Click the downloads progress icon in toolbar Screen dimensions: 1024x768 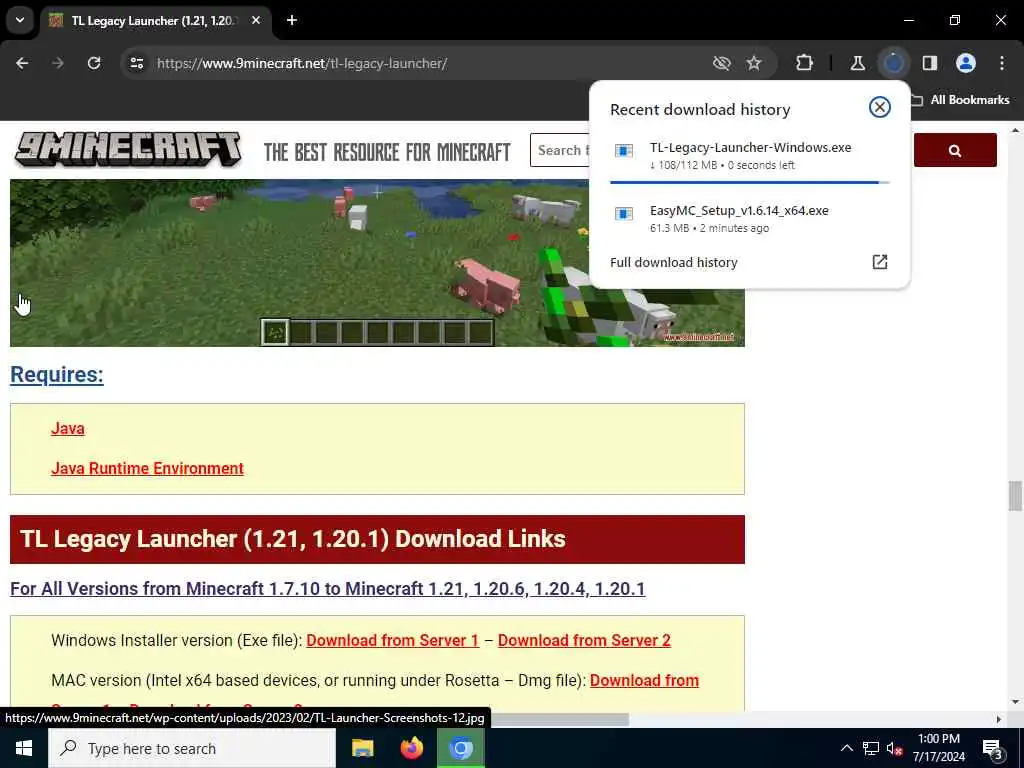tap(893, 63)
